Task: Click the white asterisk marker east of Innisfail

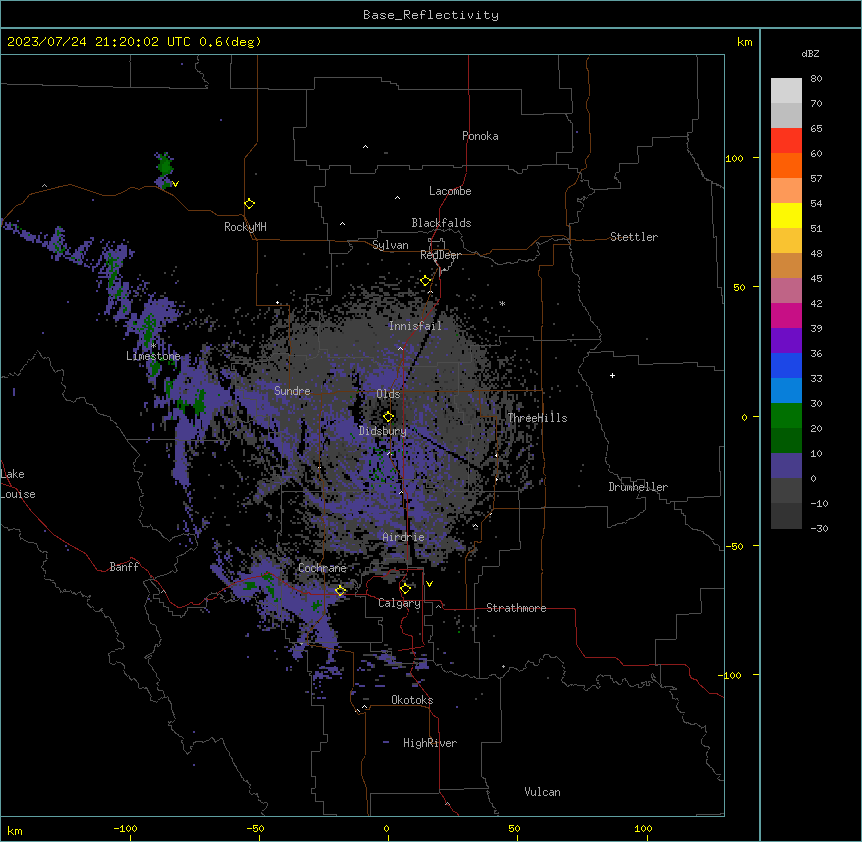Action: (x=502, y=303)
